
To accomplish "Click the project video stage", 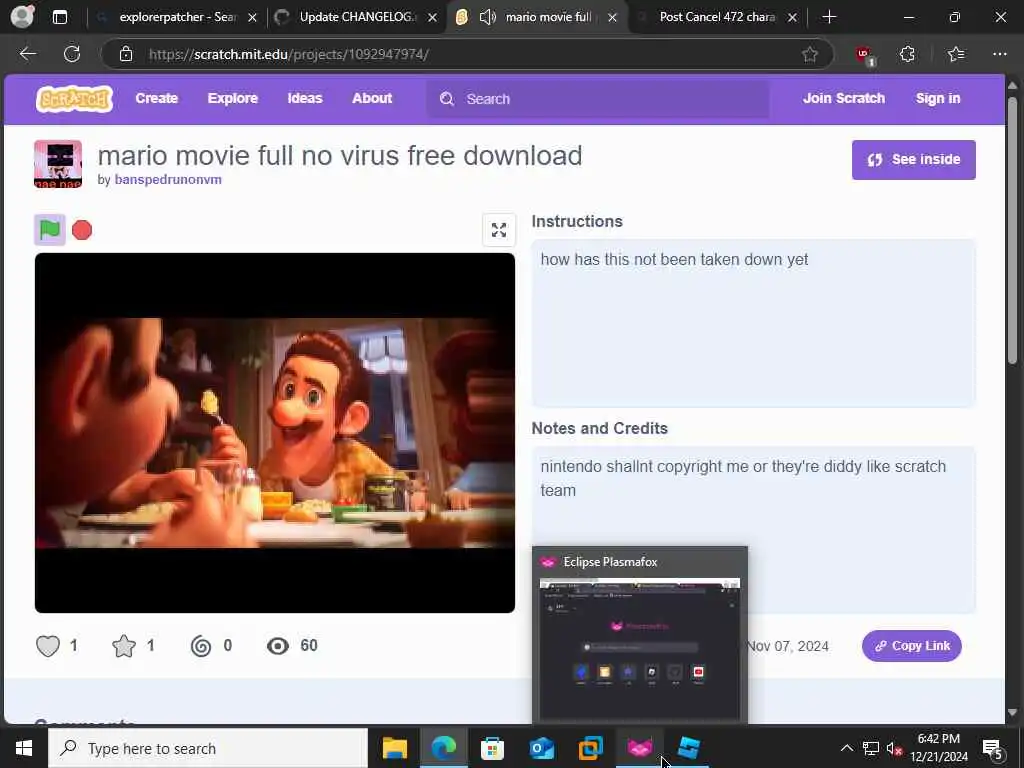I will pyautogui.click(x=274, y=433).
